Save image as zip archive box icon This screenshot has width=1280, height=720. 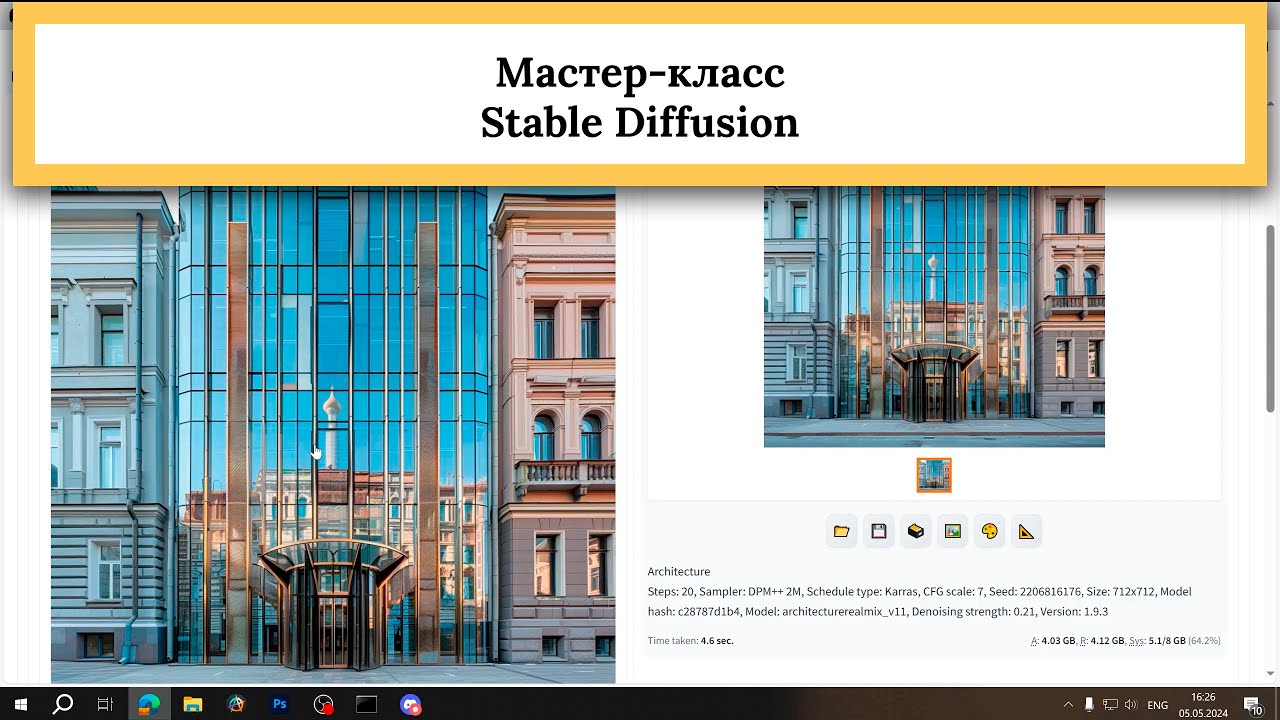[x=915, y=531]
